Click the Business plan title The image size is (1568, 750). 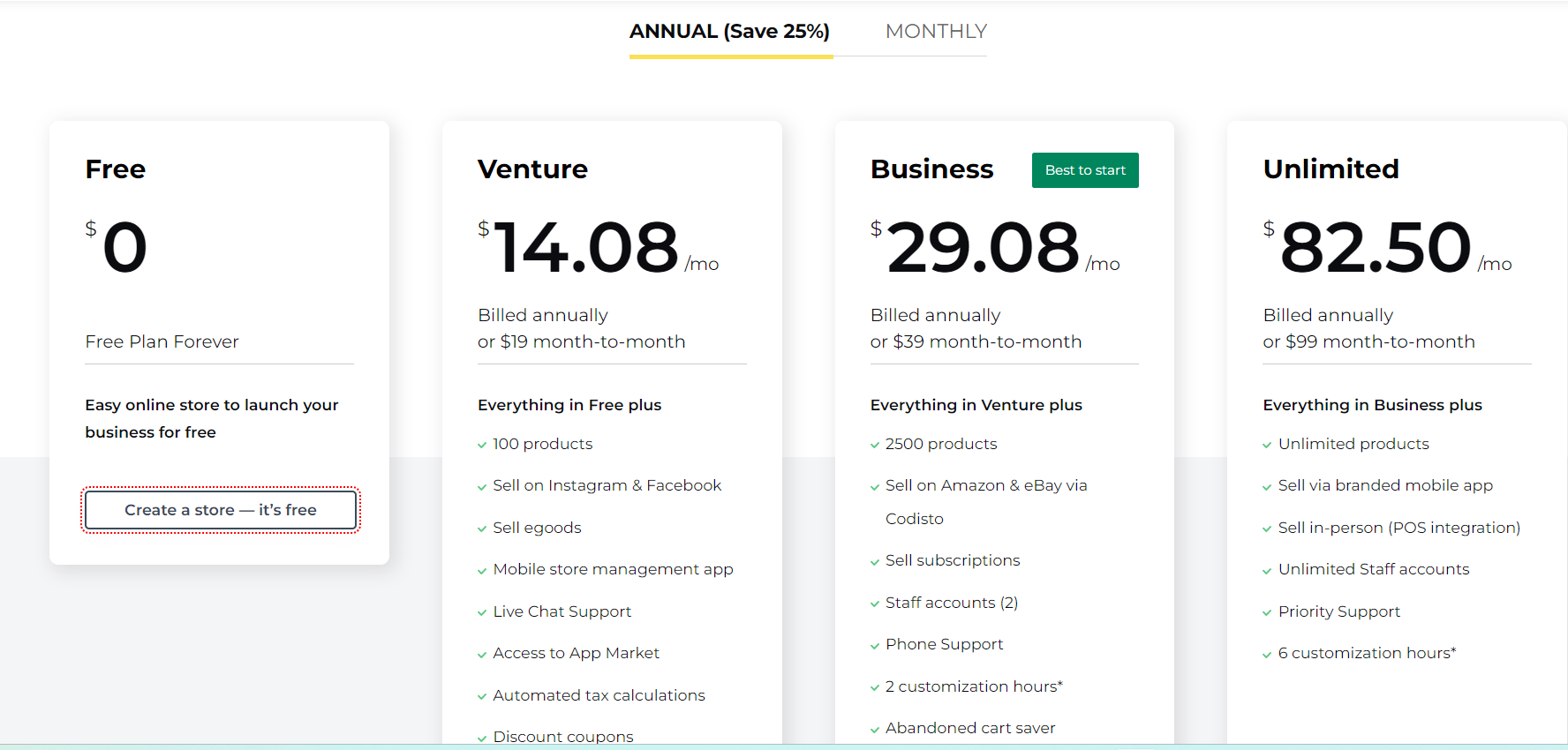(x=932, y=169)
